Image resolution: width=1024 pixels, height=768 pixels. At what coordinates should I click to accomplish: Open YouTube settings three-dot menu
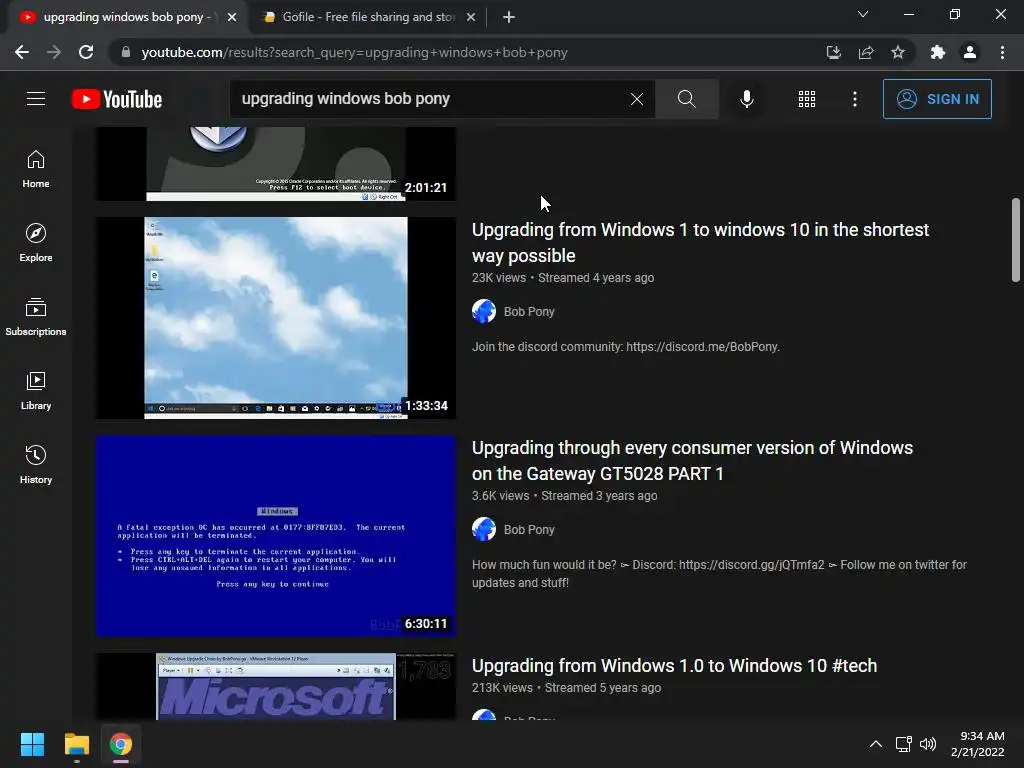[x=855, y=99]
